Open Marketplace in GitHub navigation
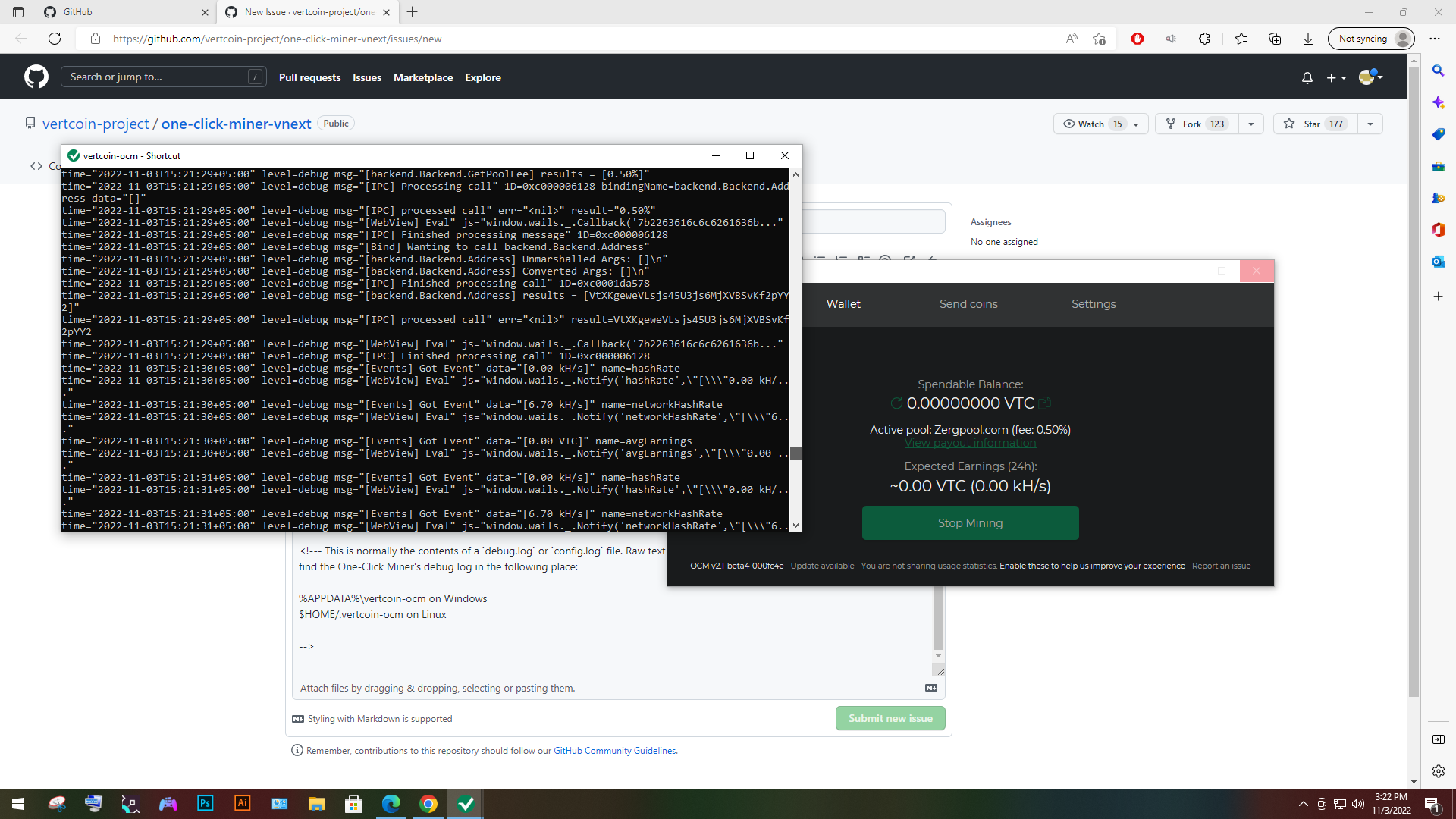 (x=423, y=77)
